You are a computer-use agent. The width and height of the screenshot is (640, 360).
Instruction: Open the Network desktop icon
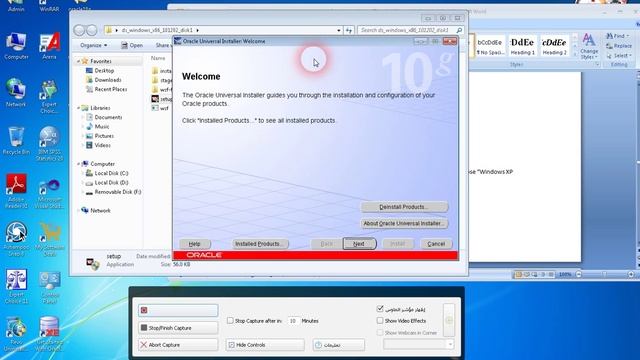pos(16,93)
